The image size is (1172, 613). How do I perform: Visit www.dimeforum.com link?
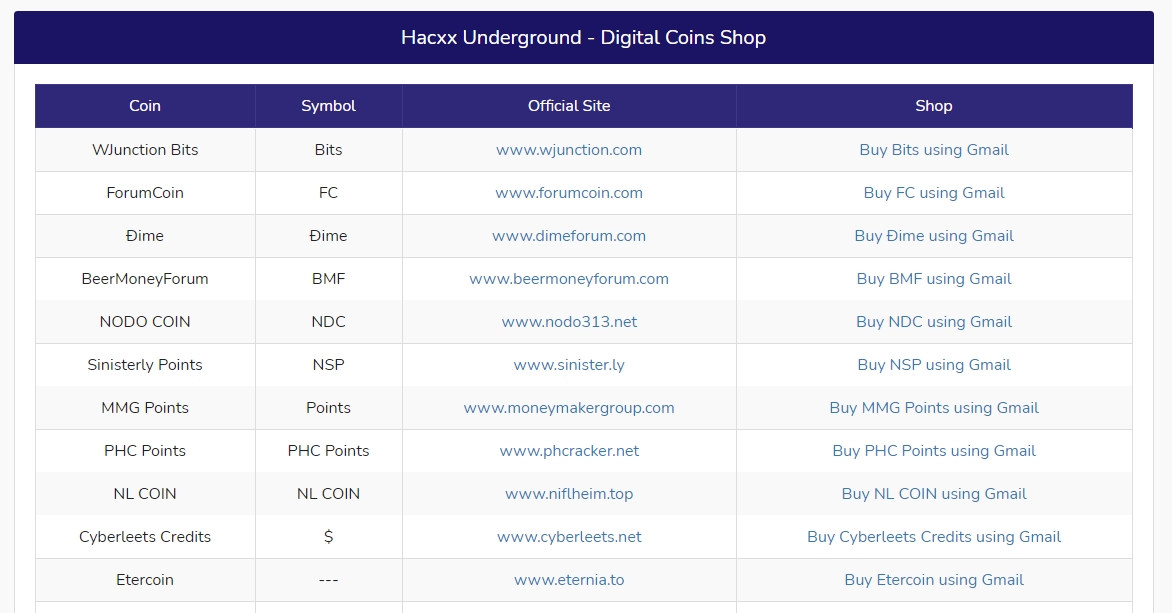(569, 235)
